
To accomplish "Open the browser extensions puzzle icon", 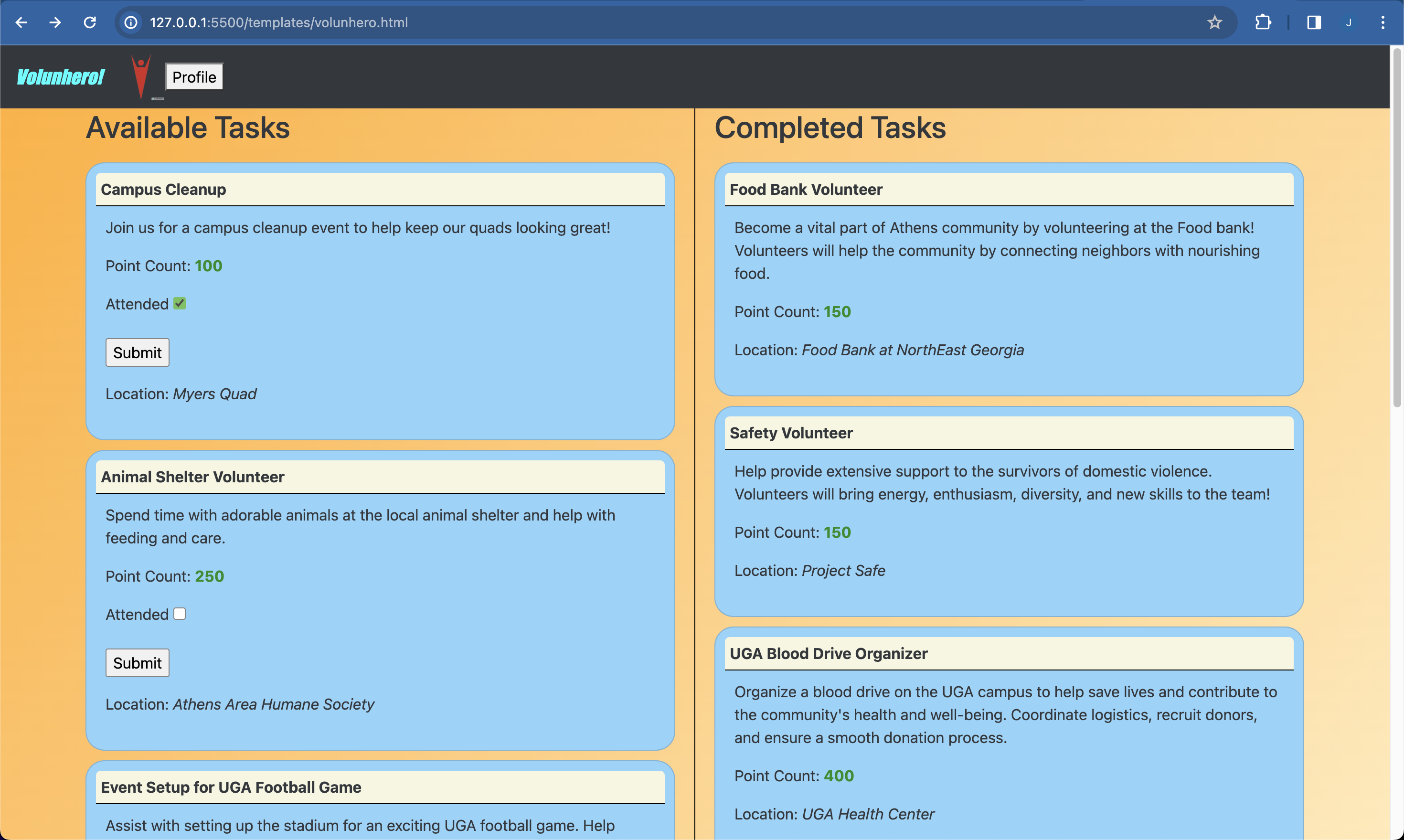I will [1263, 22].
